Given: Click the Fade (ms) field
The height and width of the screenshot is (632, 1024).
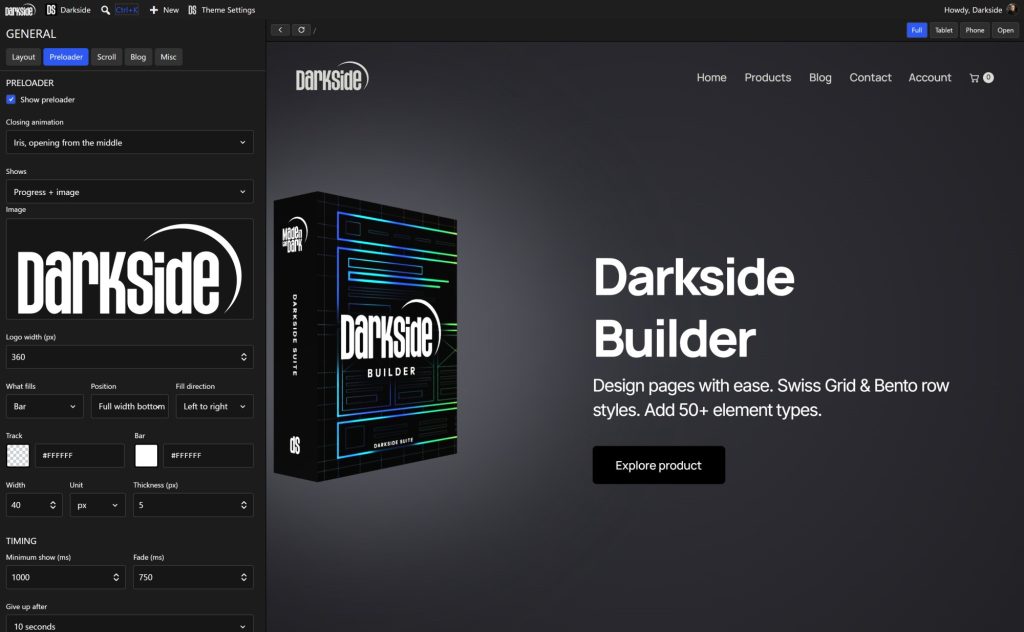Looking at the screenshot, I should point(193,577).
